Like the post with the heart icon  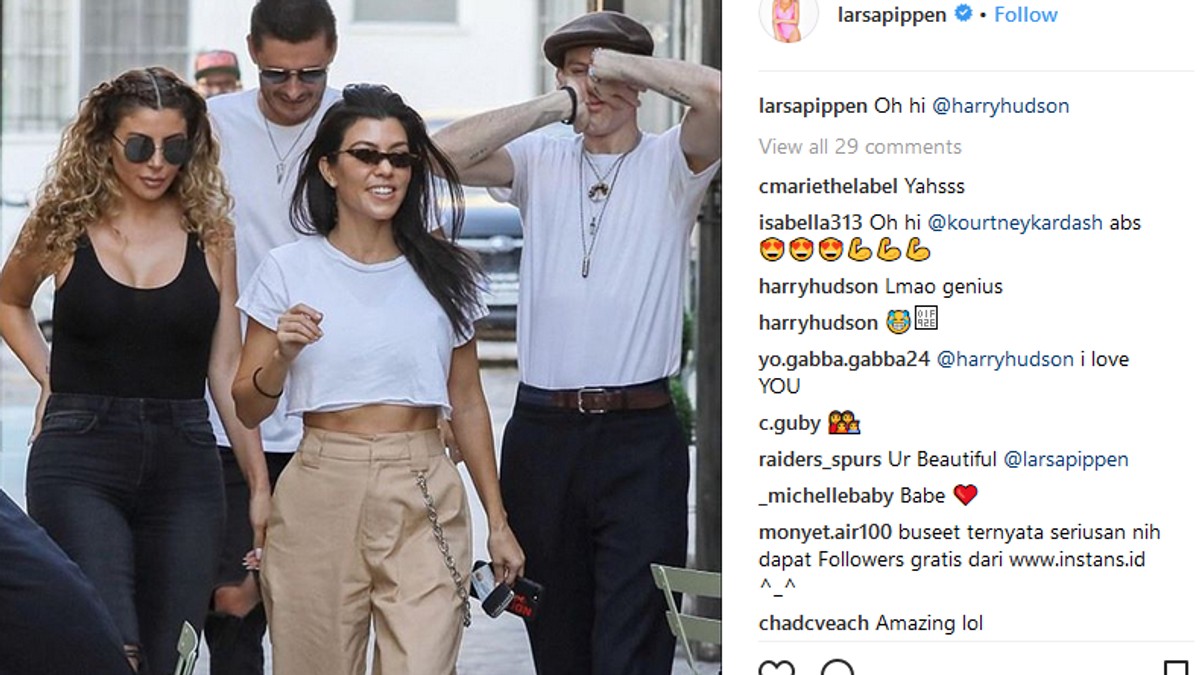coord(776,668)
